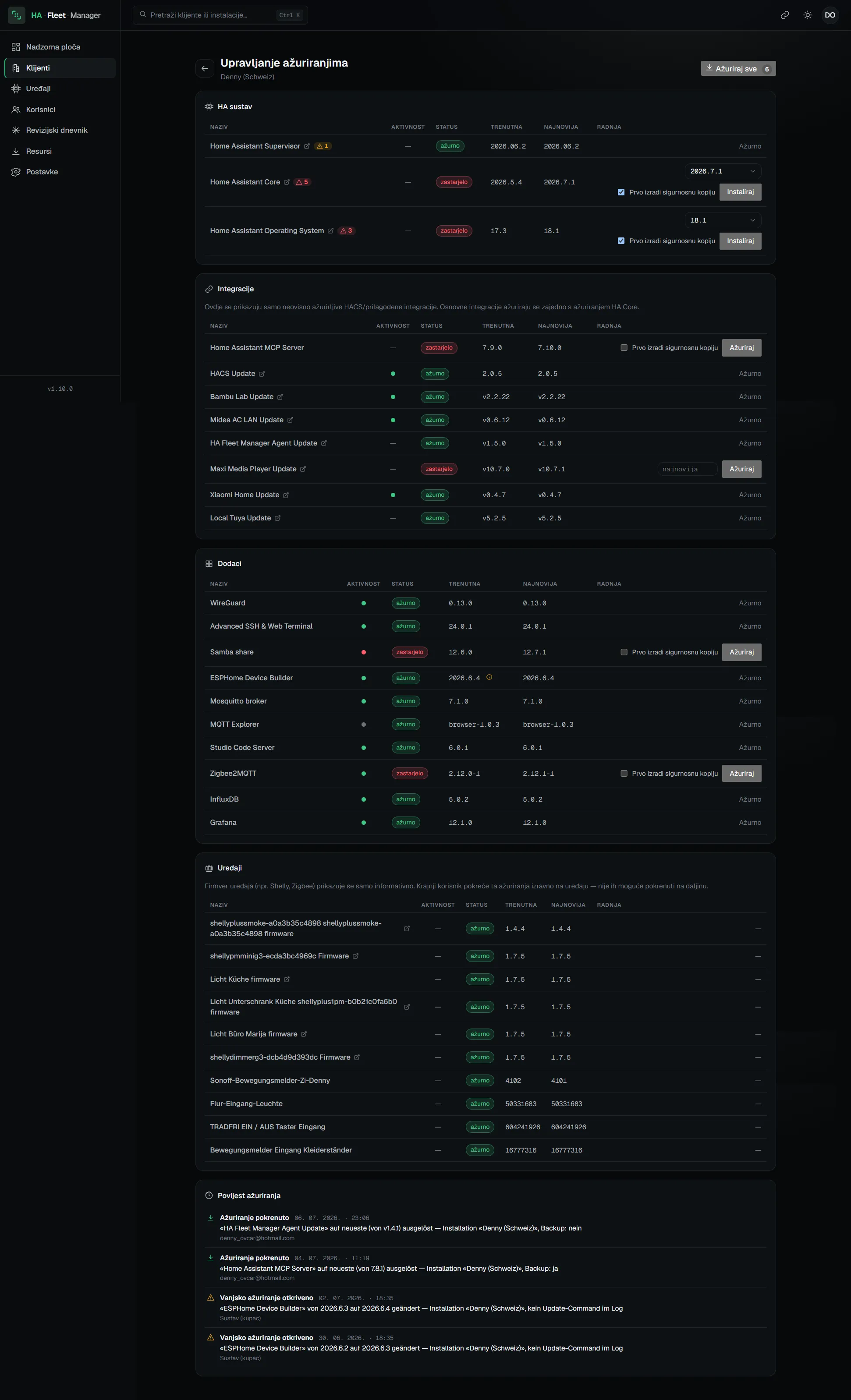Click the Ažuriraj sve button
The height and width of the screenshot is (1400, 851).
pos(738,69)
